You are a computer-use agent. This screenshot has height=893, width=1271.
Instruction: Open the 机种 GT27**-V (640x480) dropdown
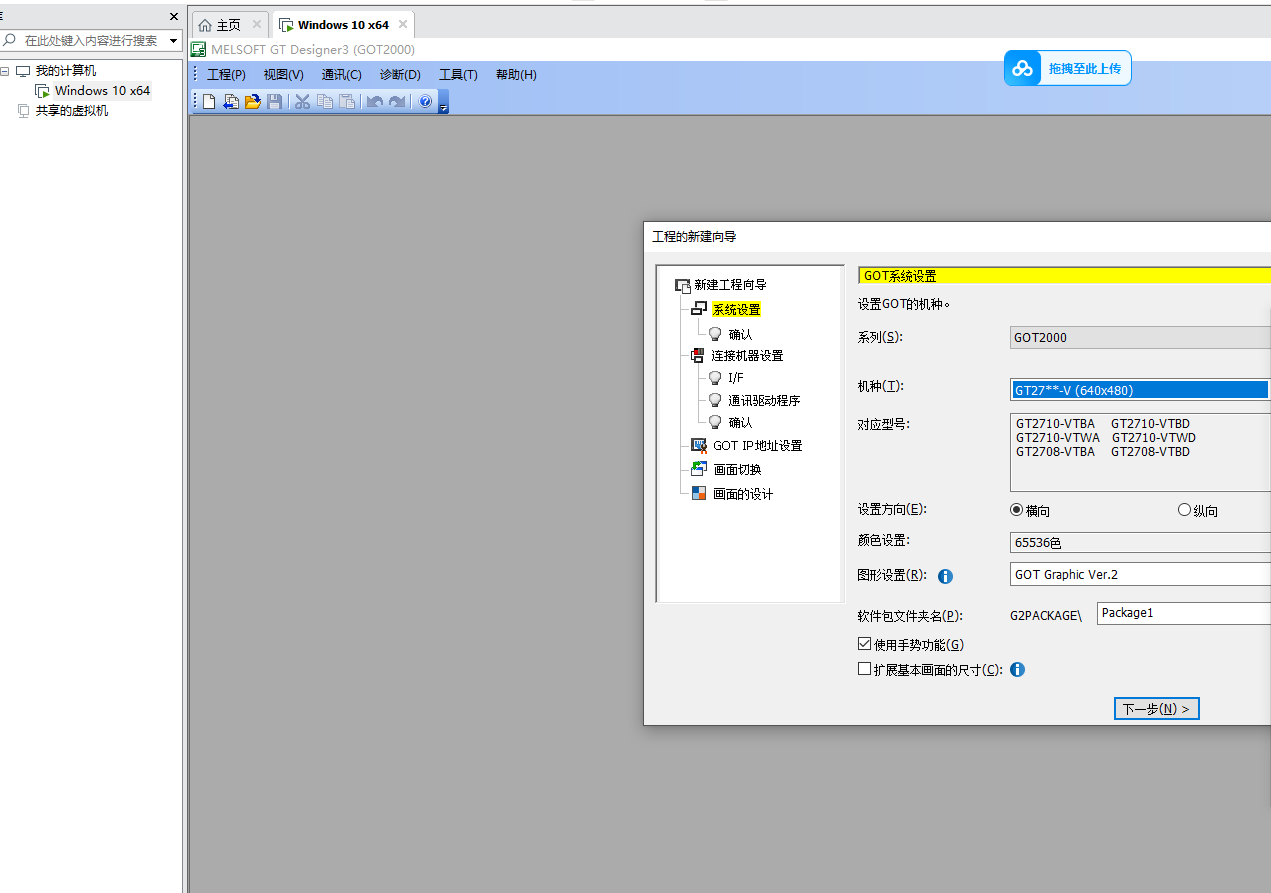(1140, 390)
